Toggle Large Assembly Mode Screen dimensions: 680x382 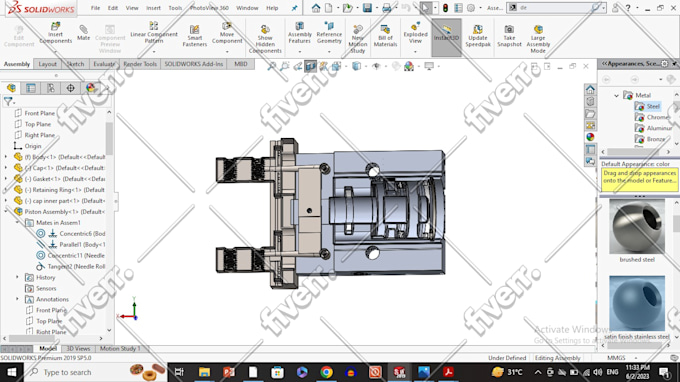tap(538, 39)
